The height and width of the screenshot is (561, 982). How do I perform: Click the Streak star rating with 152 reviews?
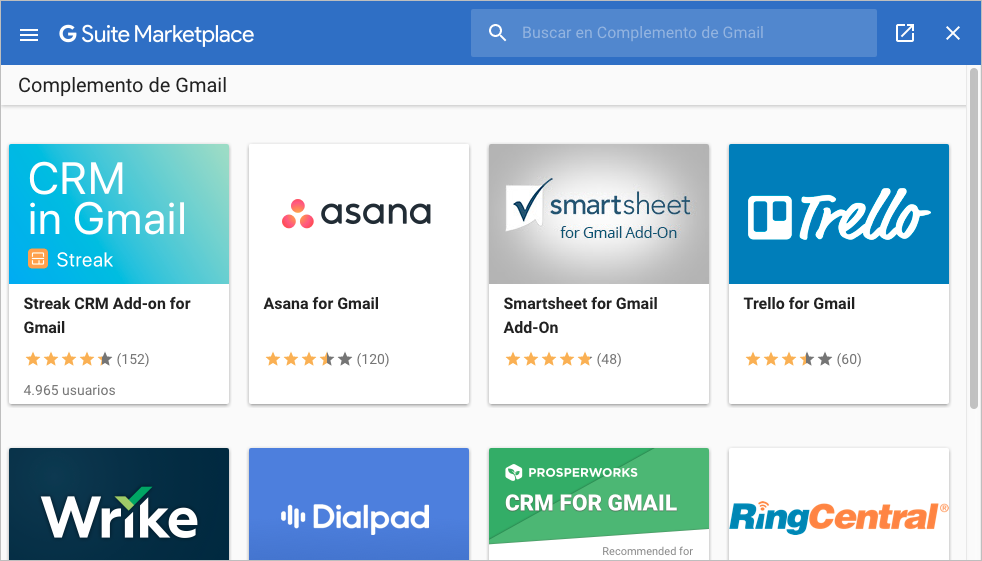86,359
